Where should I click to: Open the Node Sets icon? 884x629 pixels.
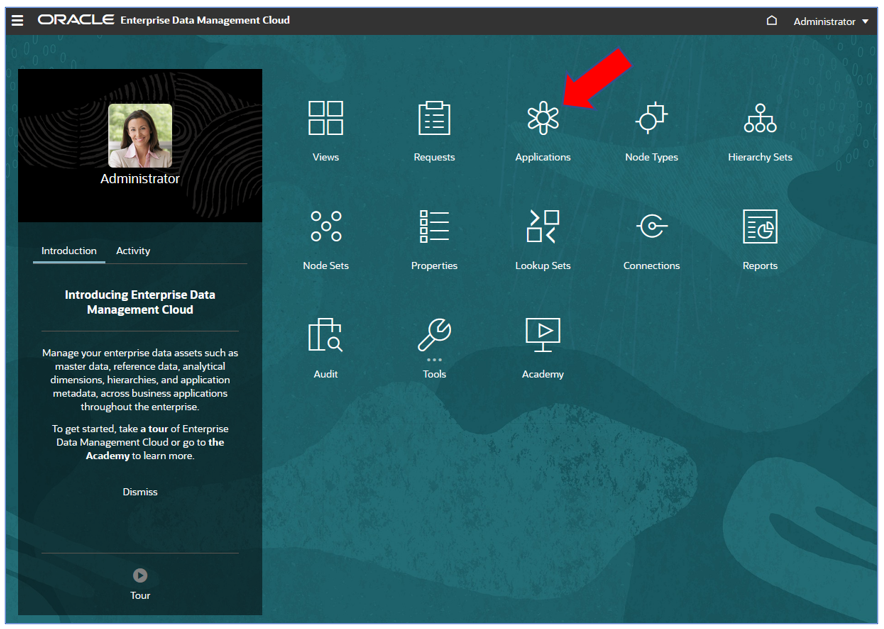(x=326, y=226)
